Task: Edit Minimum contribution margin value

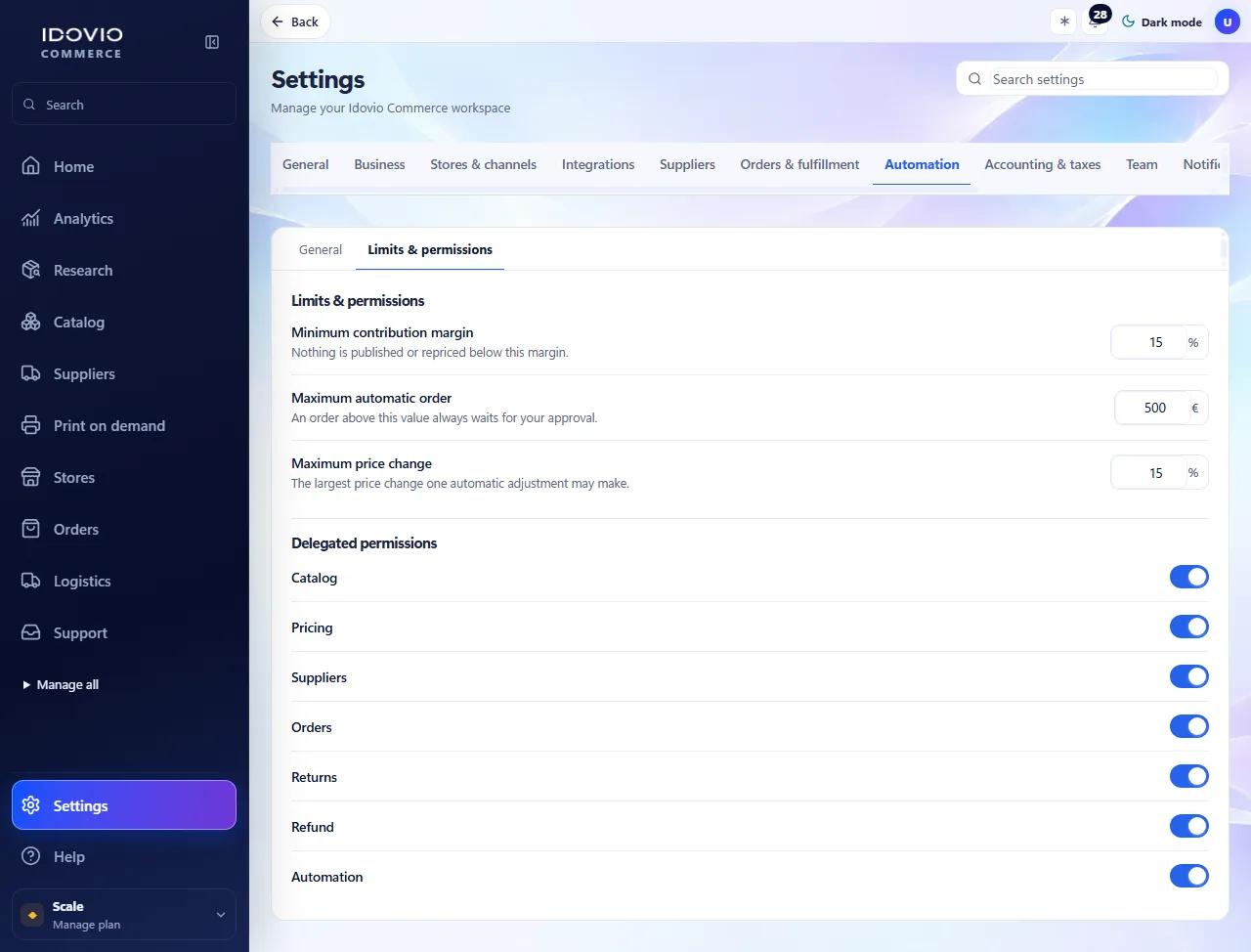Action: (x=1147, y=342)
